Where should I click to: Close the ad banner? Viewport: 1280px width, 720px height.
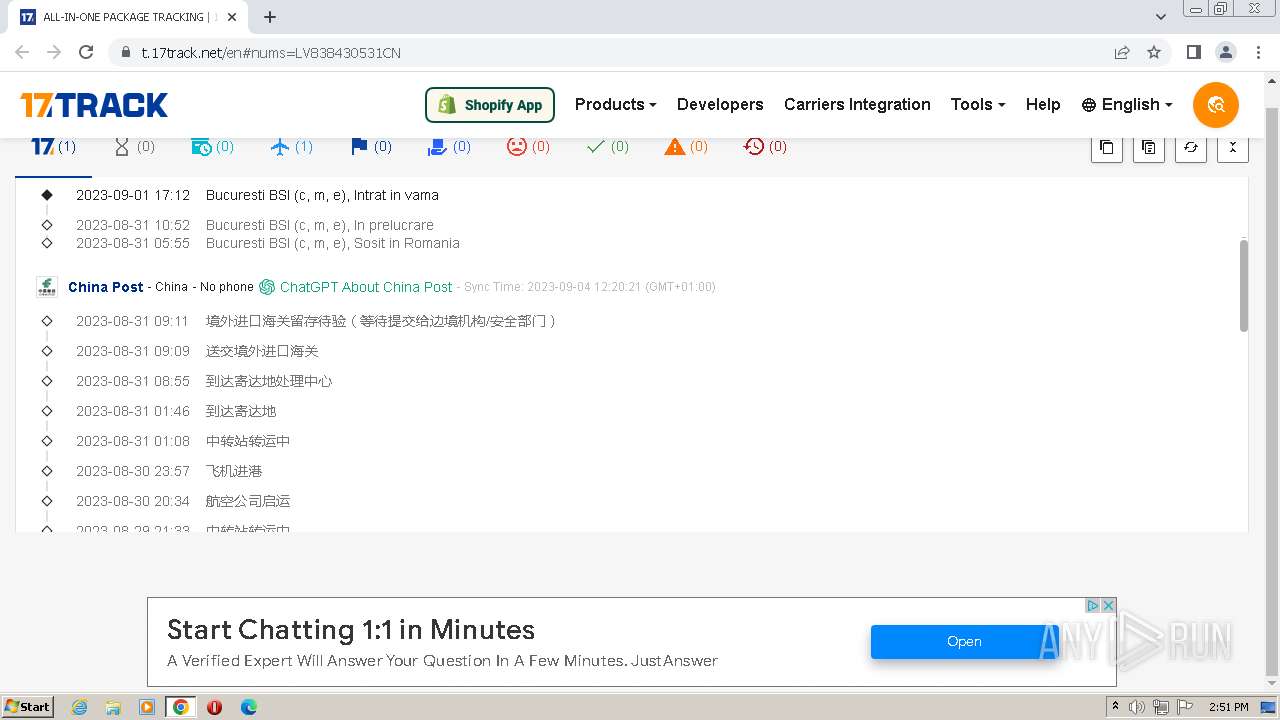(1108, 606)
